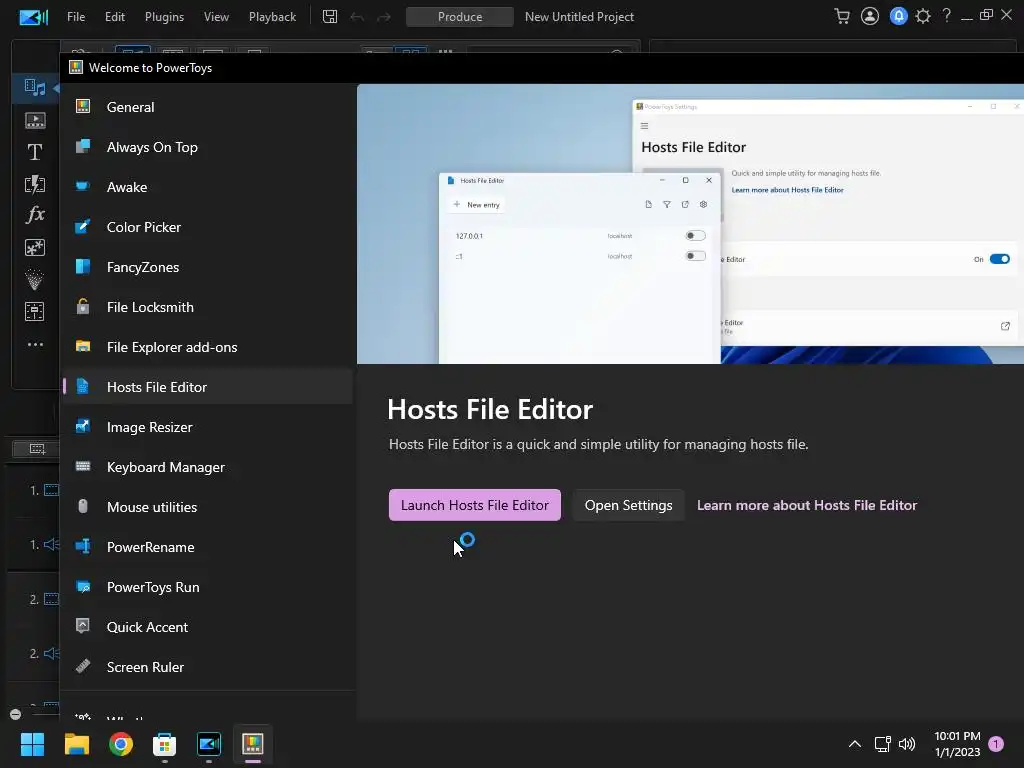Open the taskbar clock and date
This screenshot has width=1024, height=768.
tap(957, 744)
